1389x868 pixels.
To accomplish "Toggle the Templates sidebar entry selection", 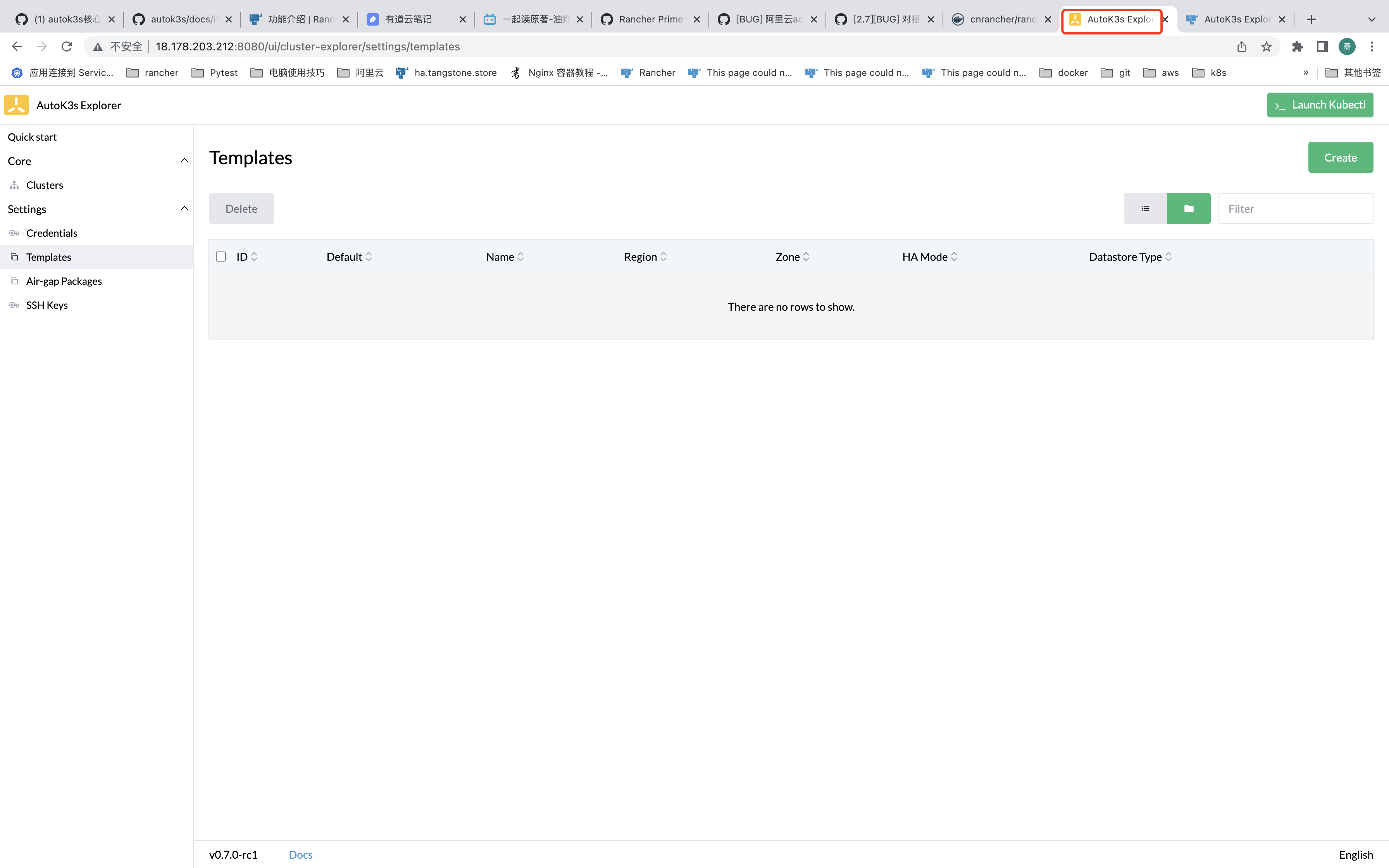I will coord(48,257).
